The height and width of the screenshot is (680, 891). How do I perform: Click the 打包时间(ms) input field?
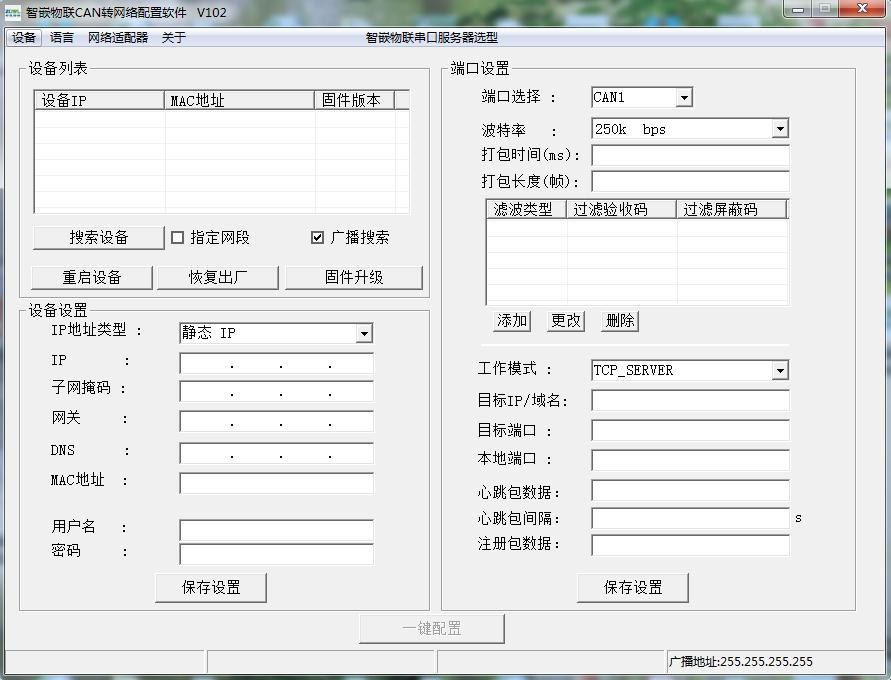[x=690, y=155]
